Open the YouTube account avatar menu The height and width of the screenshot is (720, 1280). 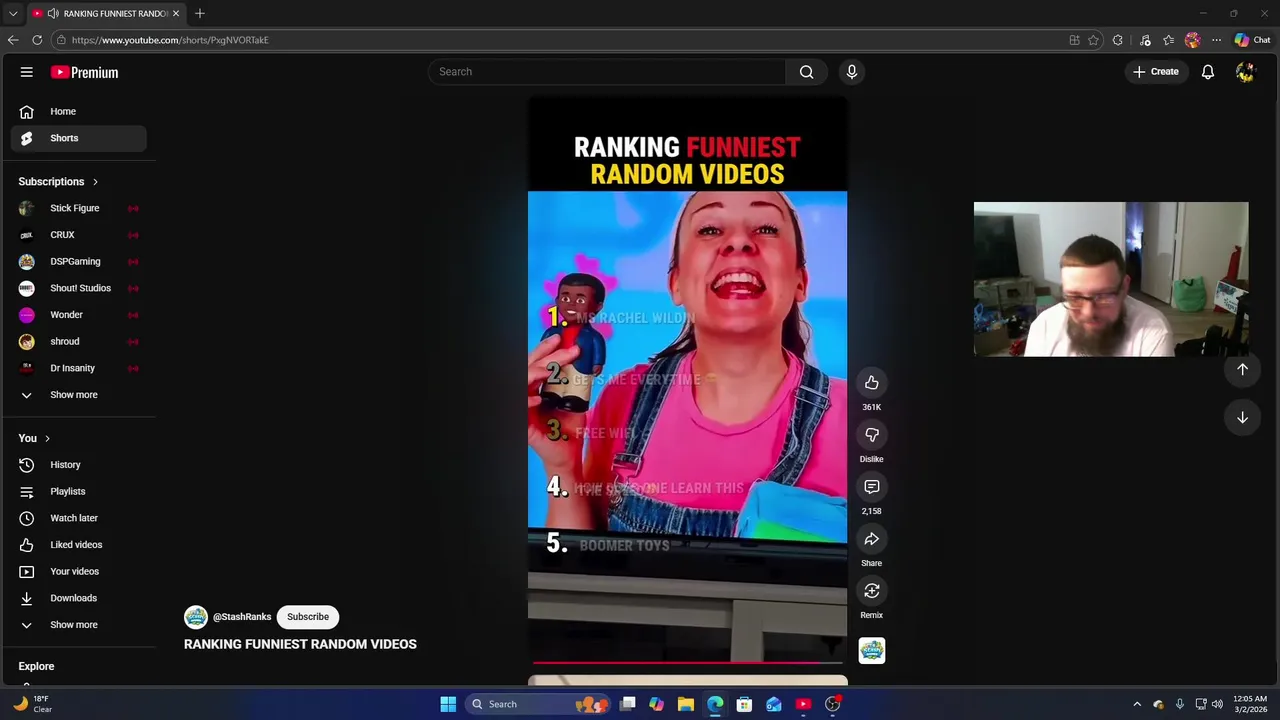[1245, 72]
